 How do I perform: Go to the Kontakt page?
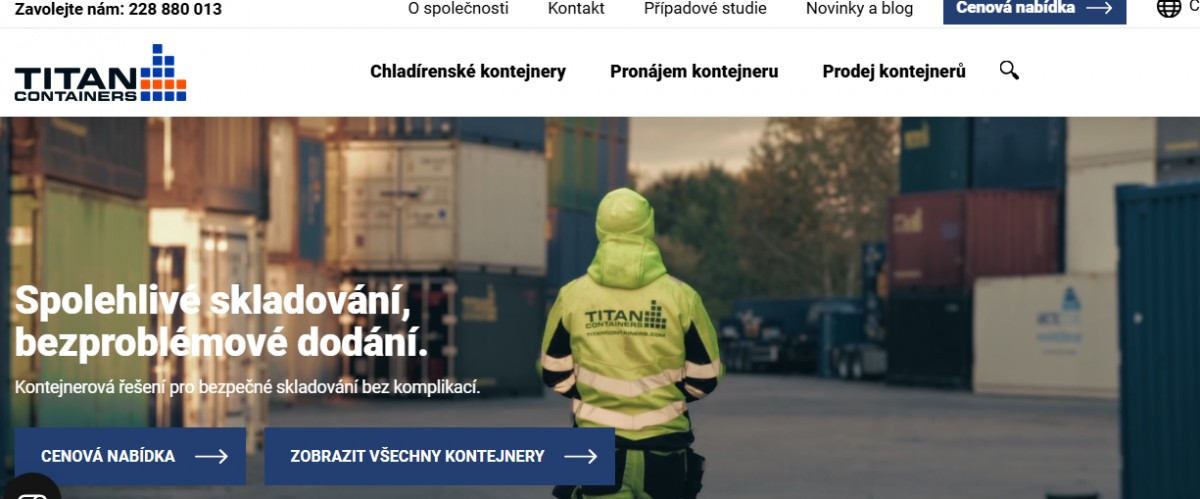click(x=576, y=8)
